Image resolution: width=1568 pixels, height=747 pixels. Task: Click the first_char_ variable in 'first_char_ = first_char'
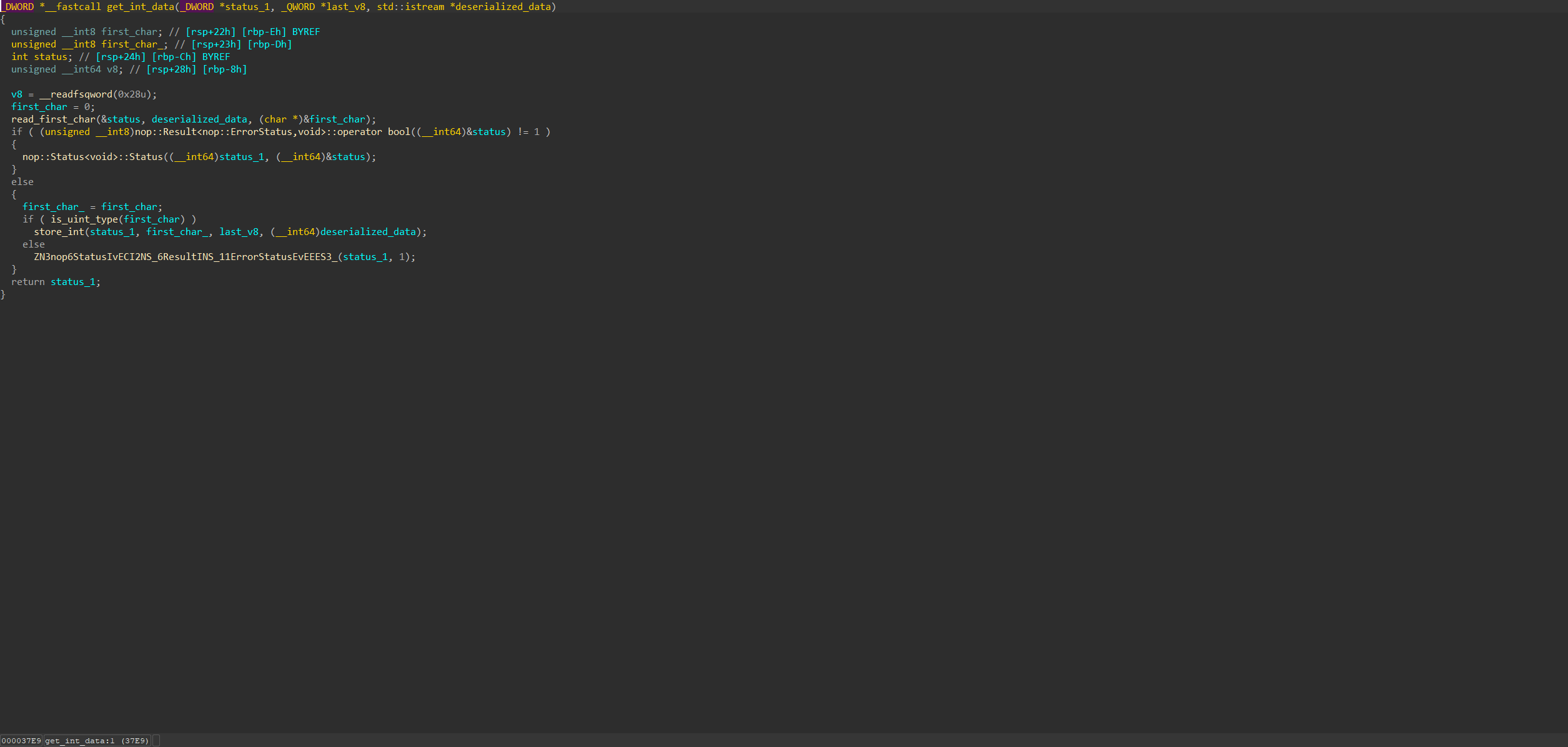click(x=53, y=207)
